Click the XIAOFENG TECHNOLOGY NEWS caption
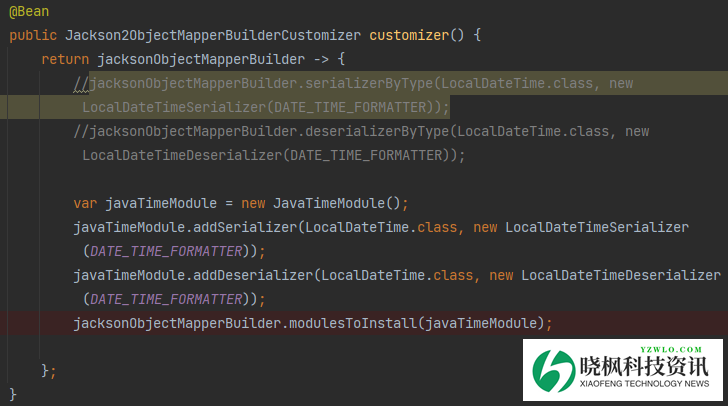This screenshot has width=728, height=406. (644, 385)
